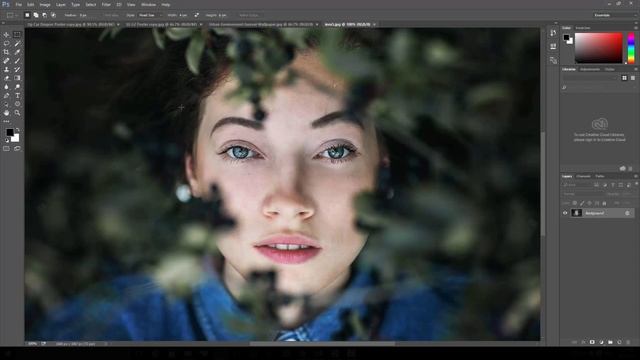Add layer mask button
This screenshot has width=640, height=360.
pos(592,342)
